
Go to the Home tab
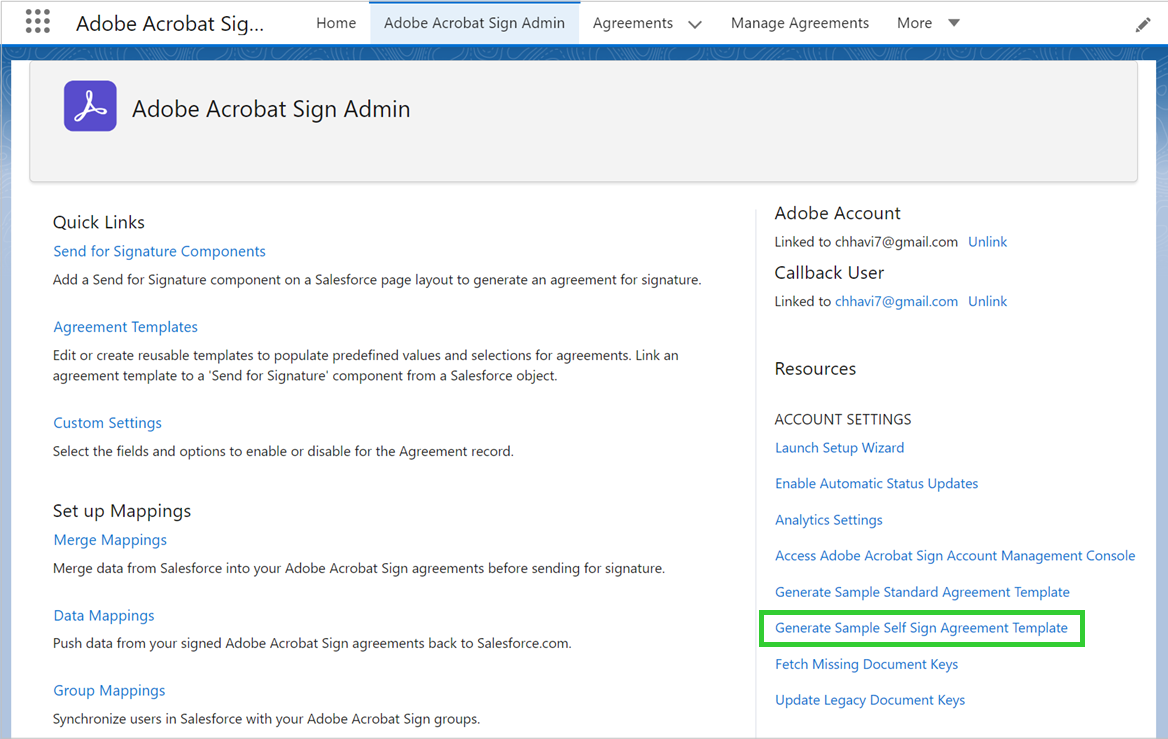tap(336, 23)
